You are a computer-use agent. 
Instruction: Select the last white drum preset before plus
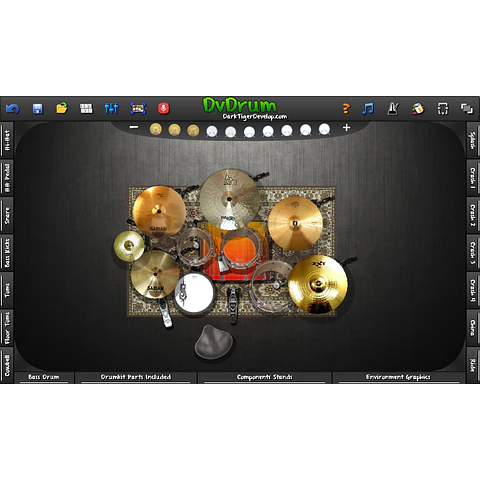tap(324, 129)
